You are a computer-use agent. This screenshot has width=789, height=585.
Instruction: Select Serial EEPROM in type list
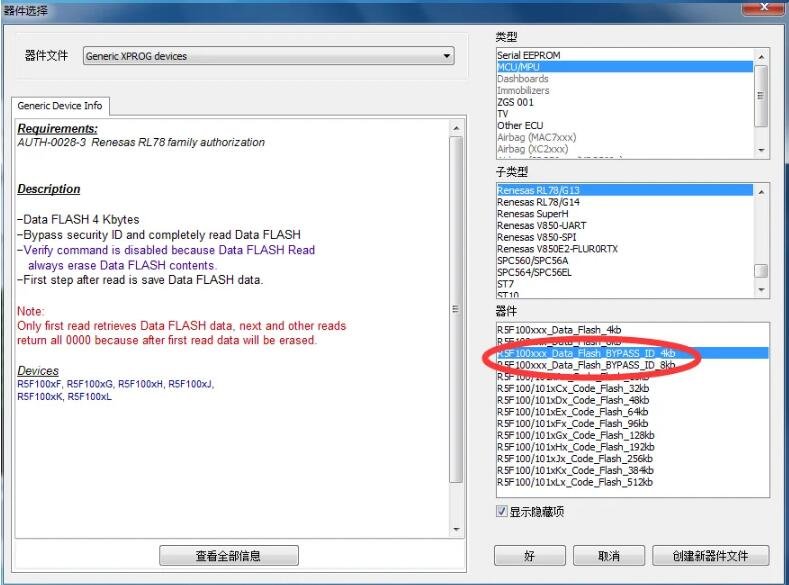click(529, 55)
